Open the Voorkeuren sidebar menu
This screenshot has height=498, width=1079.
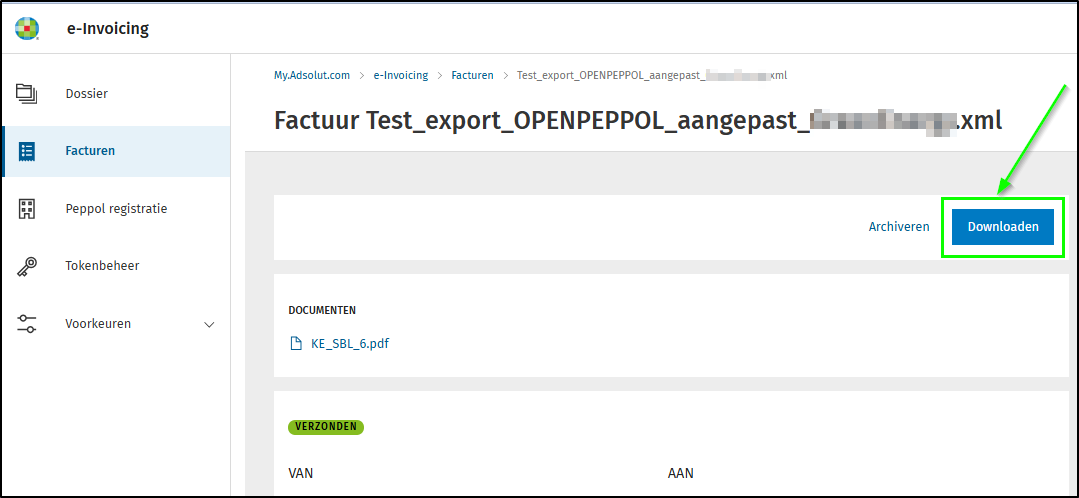pyautogui.click(x=98, y=324)
